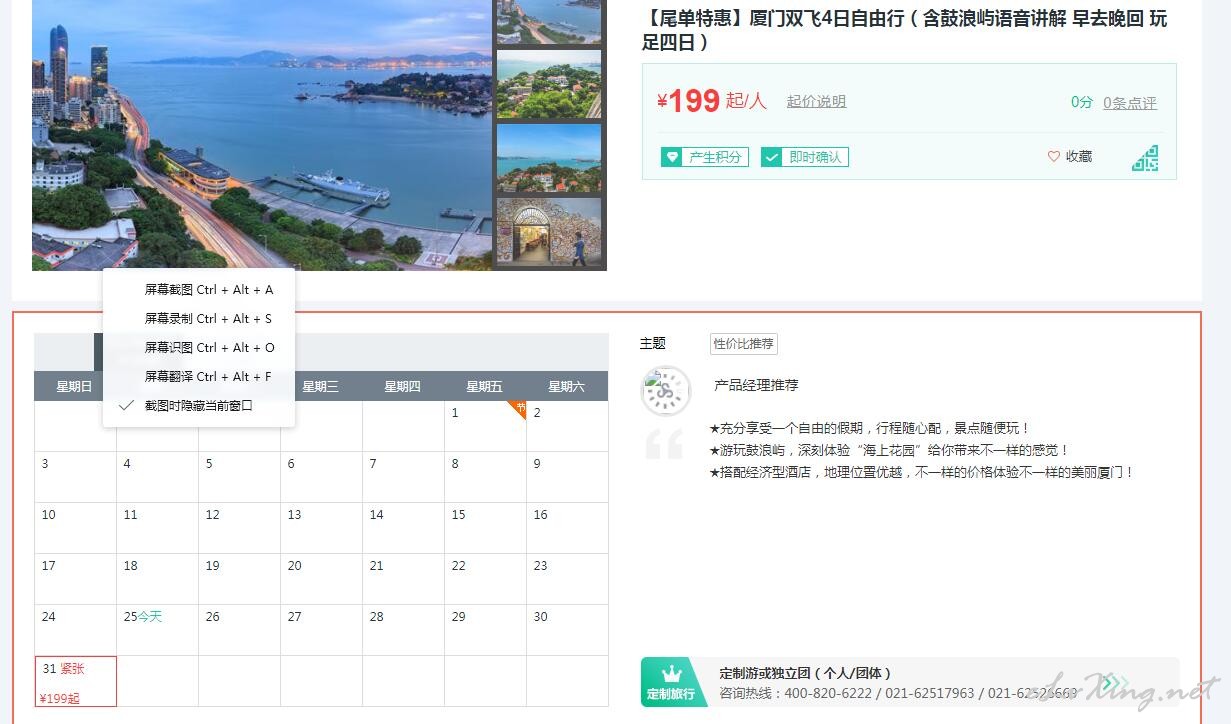Click the 【尾单特惠】厦门双飞4日自由行 title

[x=904, y=30]
